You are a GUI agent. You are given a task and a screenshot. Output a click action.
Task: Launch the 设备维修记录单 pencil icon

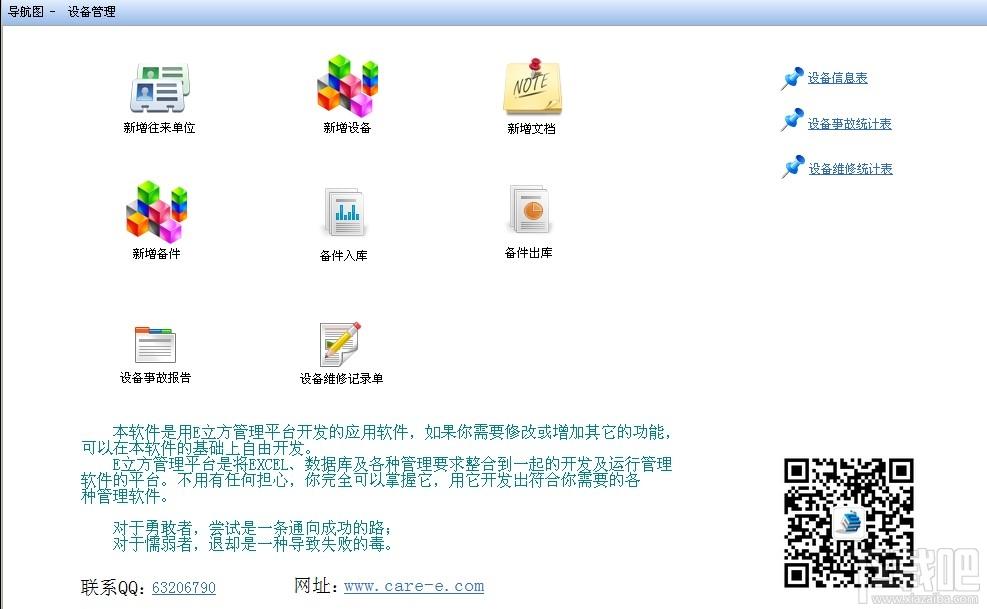click(x=341, y=344)
